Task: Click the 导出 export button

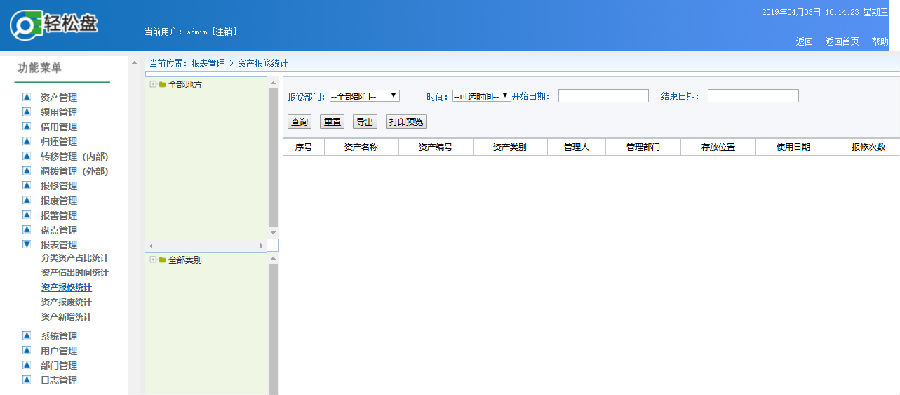Action: (x=364, y=122)
